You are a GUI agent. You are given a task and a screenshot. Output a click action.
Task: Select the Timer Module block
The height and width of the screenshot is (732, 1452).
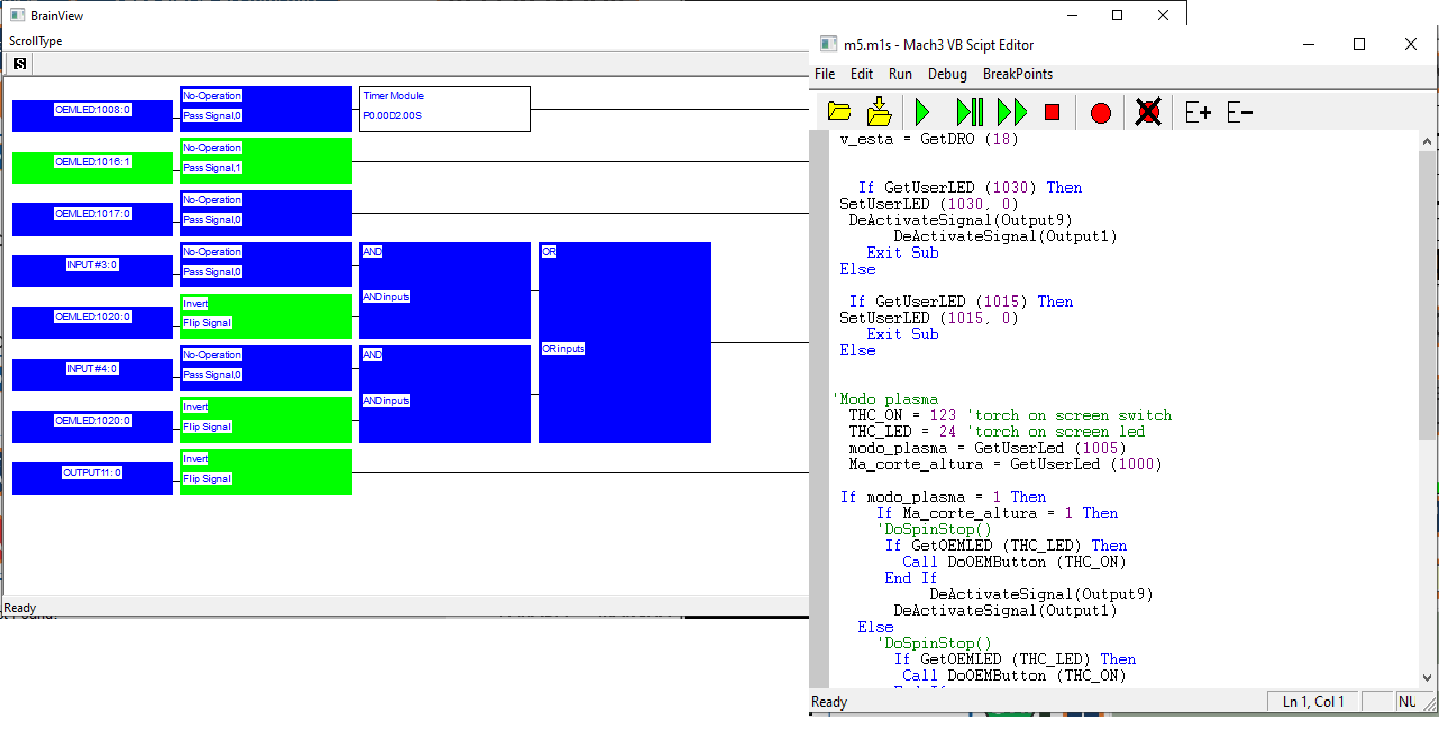click(444, 108)
